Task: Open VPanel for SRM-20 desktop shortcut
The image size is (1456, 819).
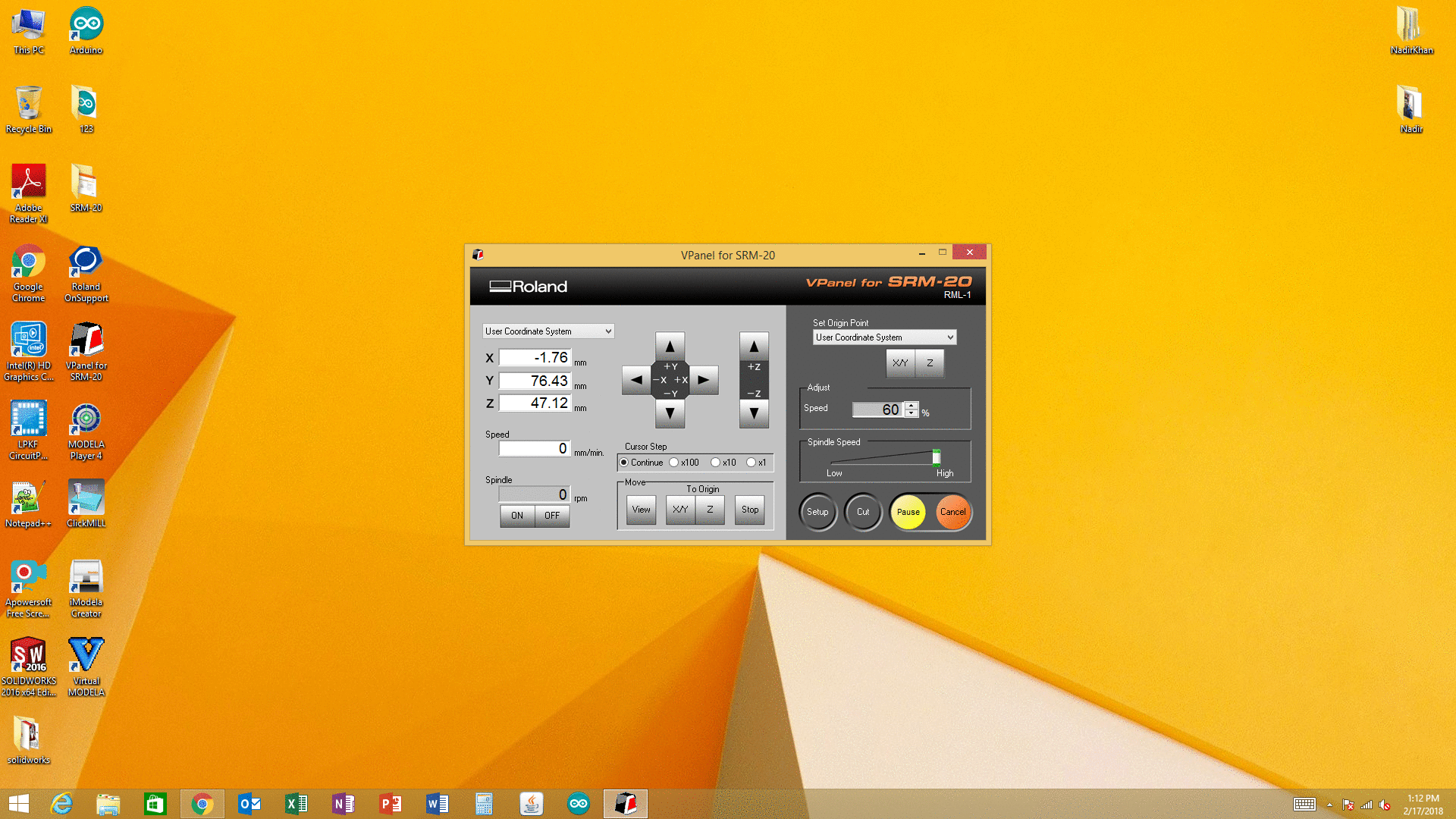Action: point(86,350)
